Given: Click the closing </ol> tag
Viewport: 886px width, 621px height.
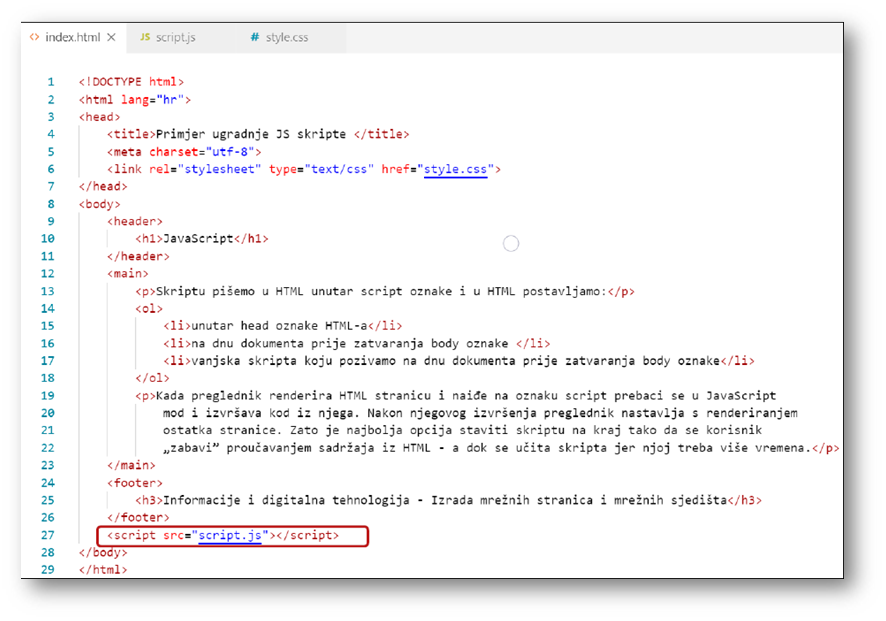Looking at the screenshot, I should pyautogui.click(x=152, y=378).
